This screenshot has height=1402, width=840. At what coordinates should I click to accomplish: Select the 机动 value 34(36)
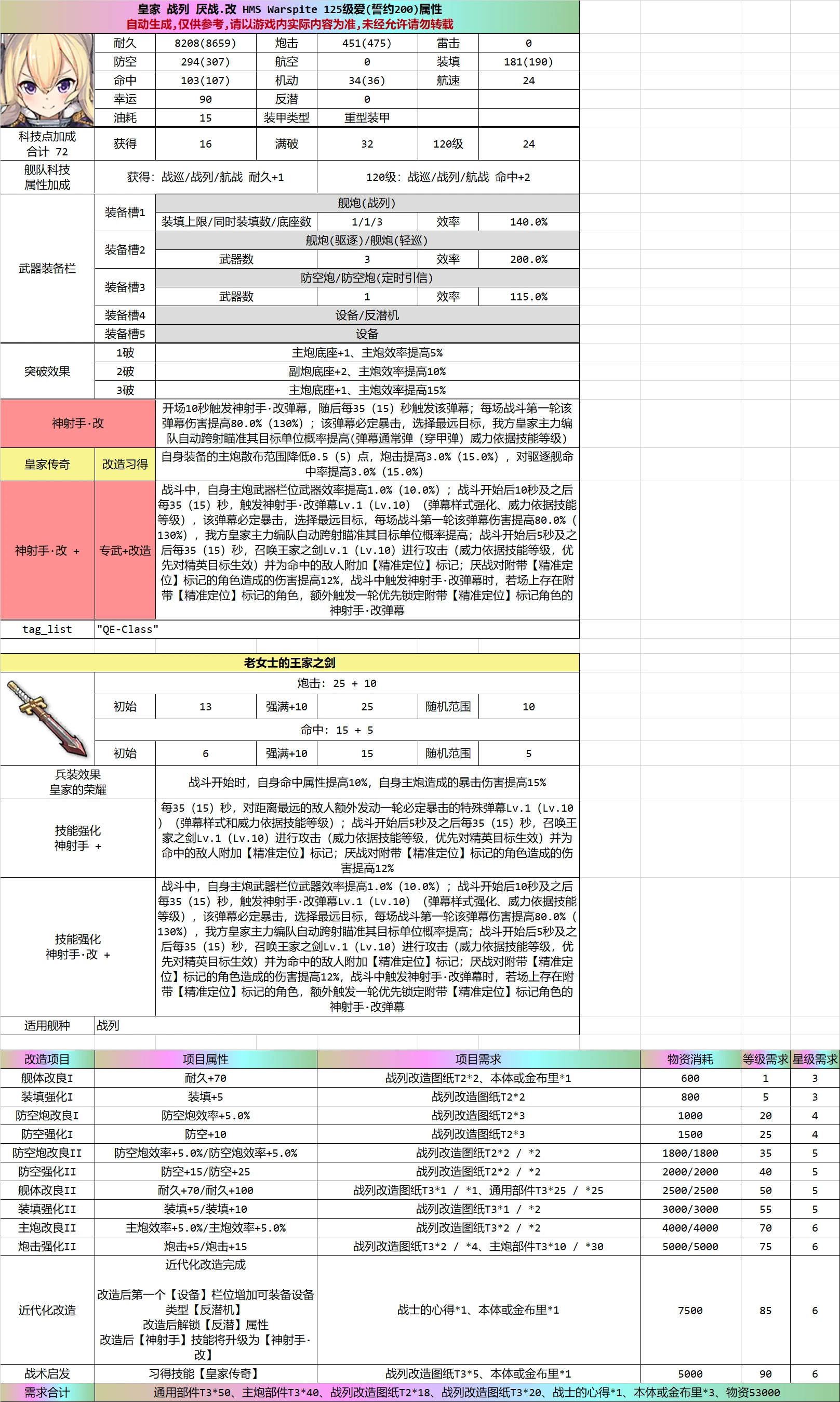tap(367, 81)
